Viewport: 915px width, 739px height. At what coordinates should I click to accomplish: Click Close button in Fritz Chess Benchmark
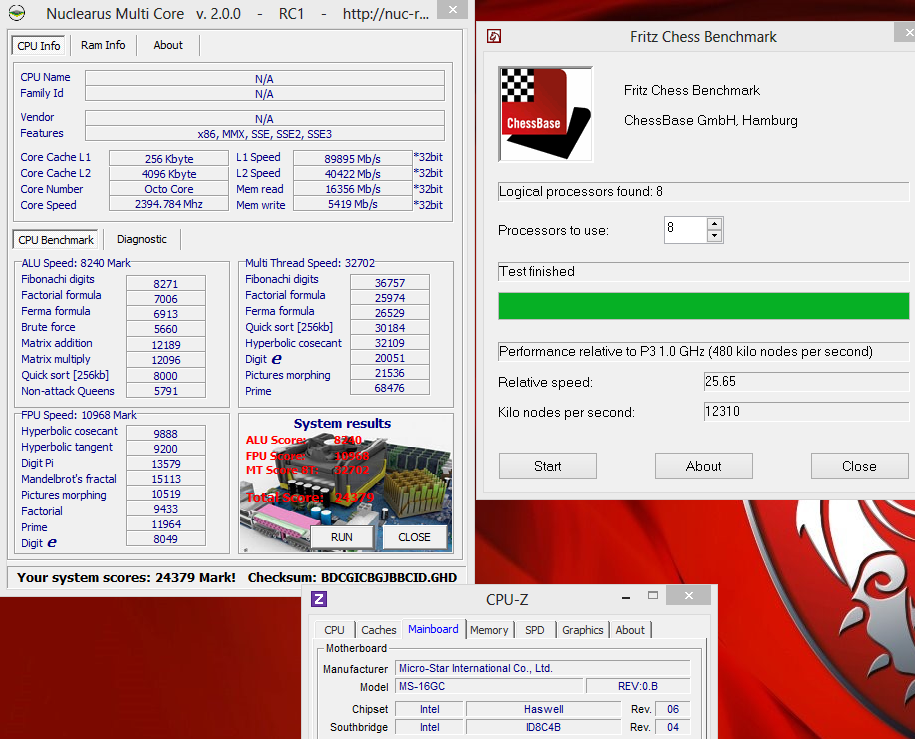pos(860,466)
